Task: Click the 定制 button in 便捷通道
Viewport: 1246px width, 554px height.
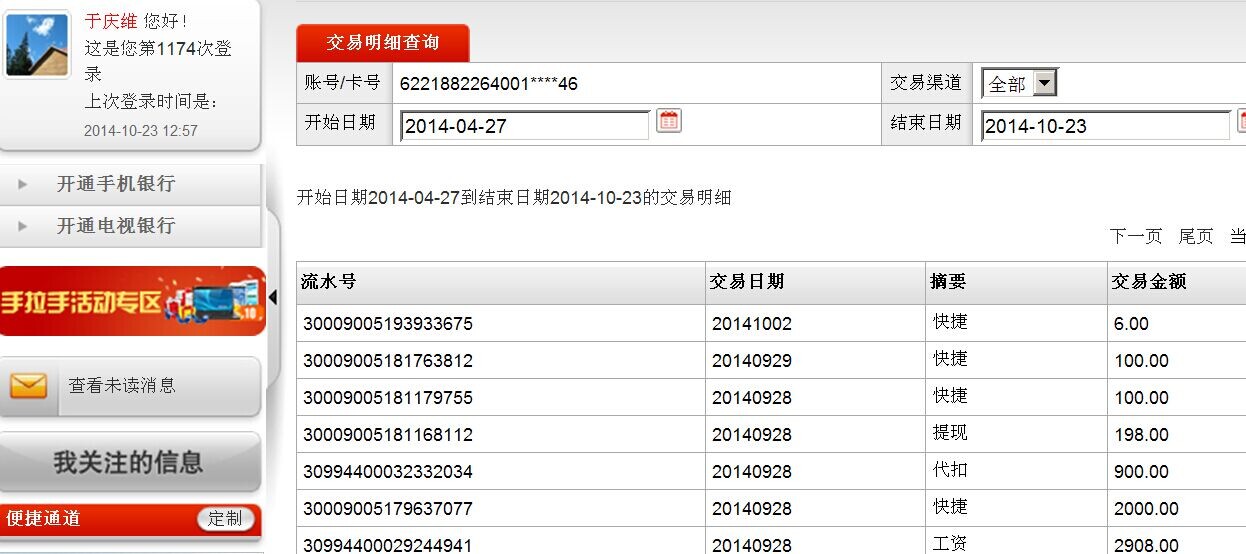Action: pos(225,518)
